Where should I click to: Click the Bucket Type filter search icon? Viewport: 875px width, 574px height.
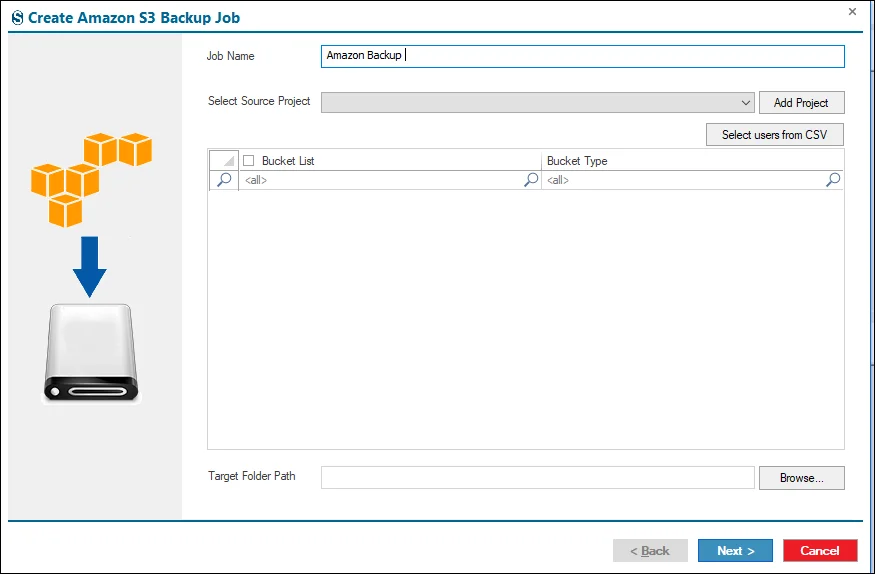(x=833, y=179)
